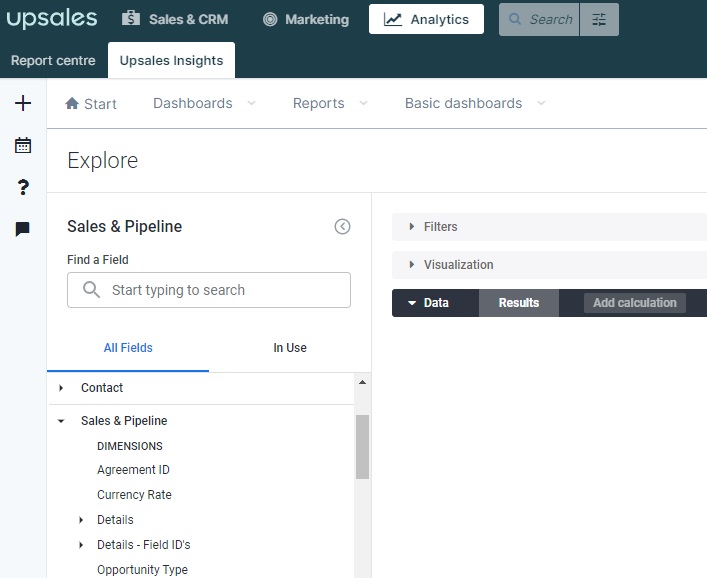Click the top Search field

539,19
